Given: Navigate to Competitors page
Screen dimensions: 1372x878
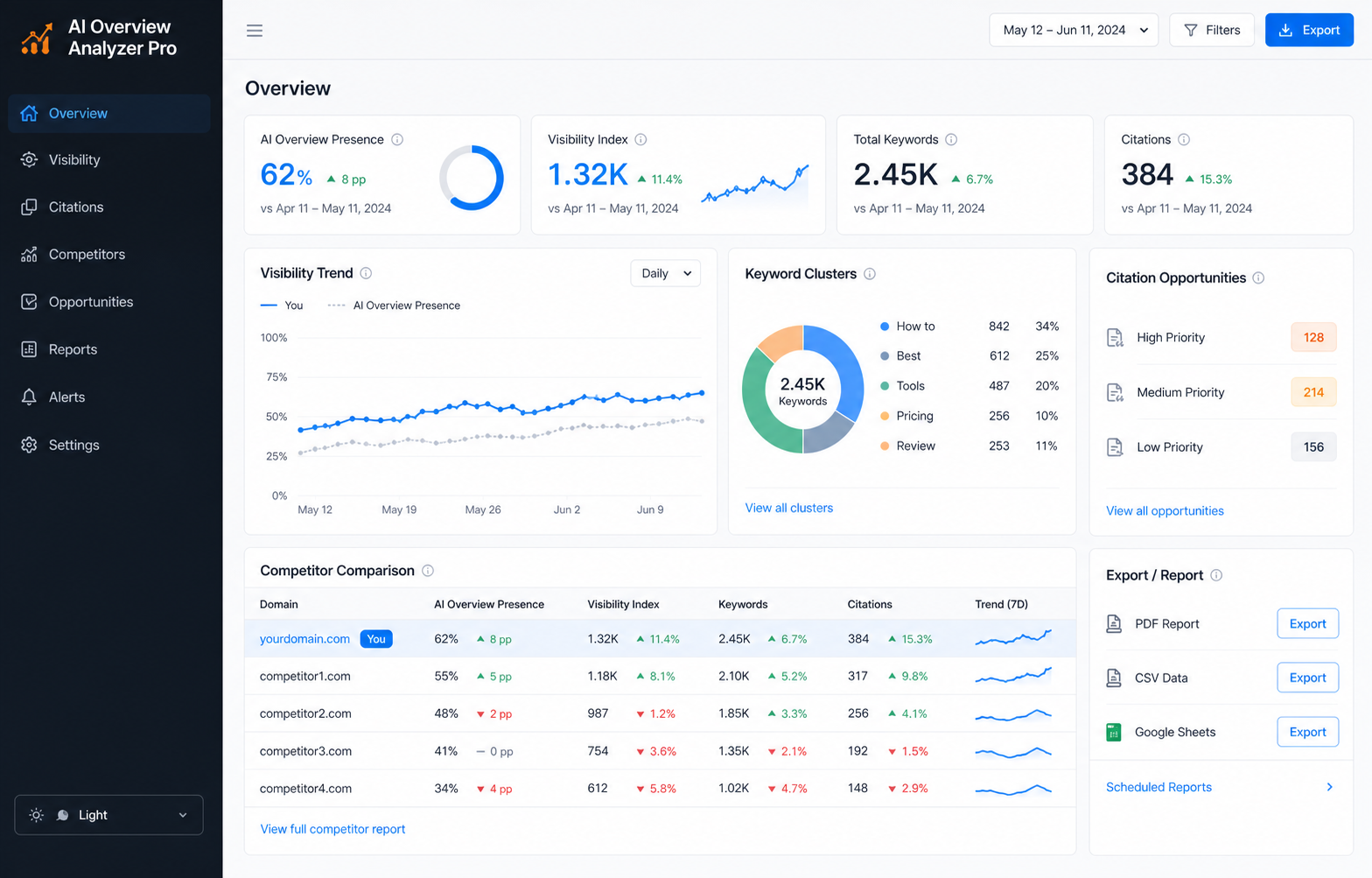Looking at the screenshot, I should click(109, 255).
